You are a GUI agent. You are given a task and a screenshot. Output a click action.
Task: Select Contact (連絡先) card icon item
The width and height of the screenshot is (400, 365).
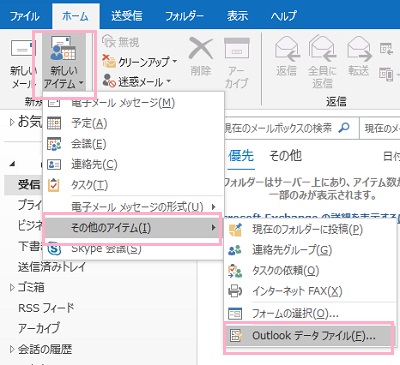[x=54, y=164]
